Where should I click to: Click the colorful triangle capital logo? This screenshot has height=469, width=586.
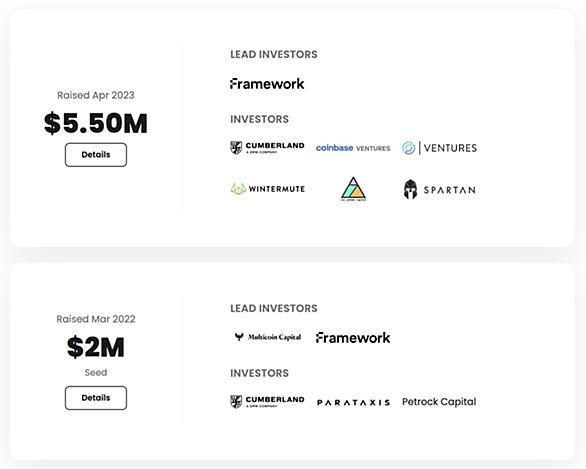[x=353, y=189]
